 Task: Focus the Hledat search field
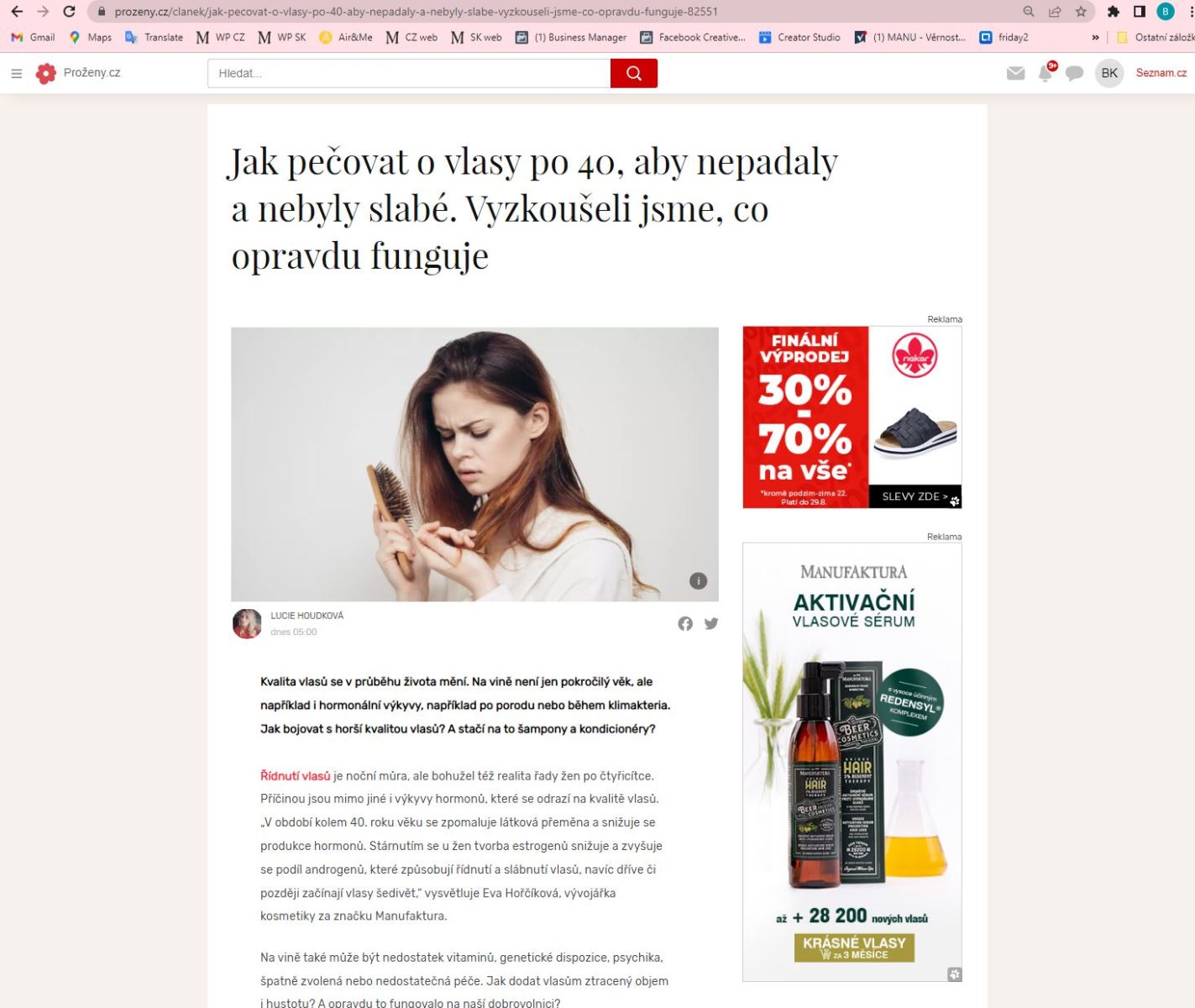pyautogui.click(x=409, y=74)
